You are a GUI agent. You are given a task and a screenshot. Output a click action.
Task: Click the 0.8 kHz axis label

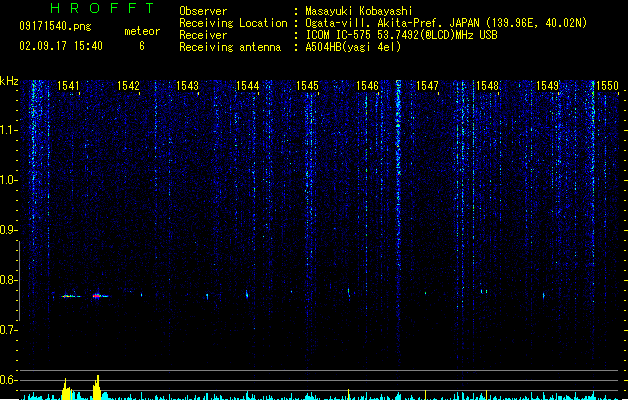7,280
